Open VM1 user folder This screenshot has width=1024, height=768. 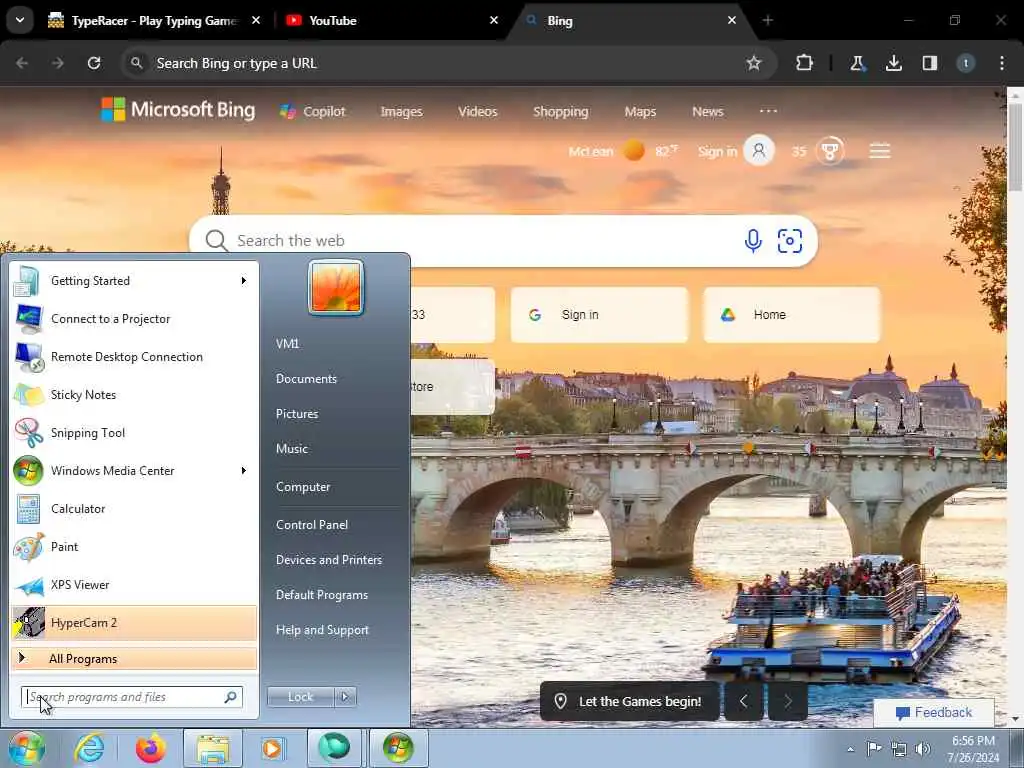click(x=287, y=344)
